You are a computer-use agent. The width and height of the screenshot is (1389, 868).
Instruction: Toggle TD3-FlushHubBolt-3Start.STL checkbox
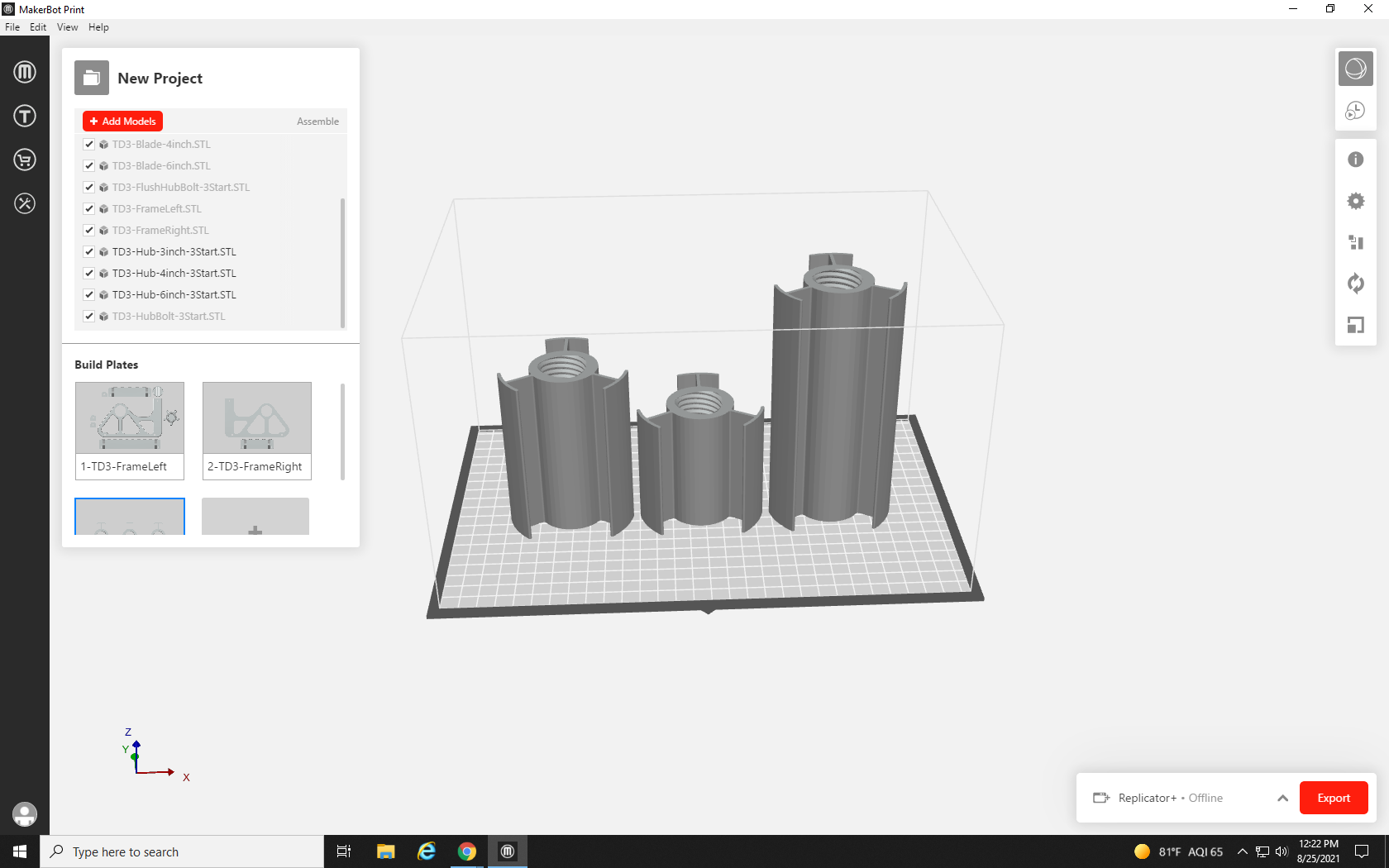(x=89, y=187)
